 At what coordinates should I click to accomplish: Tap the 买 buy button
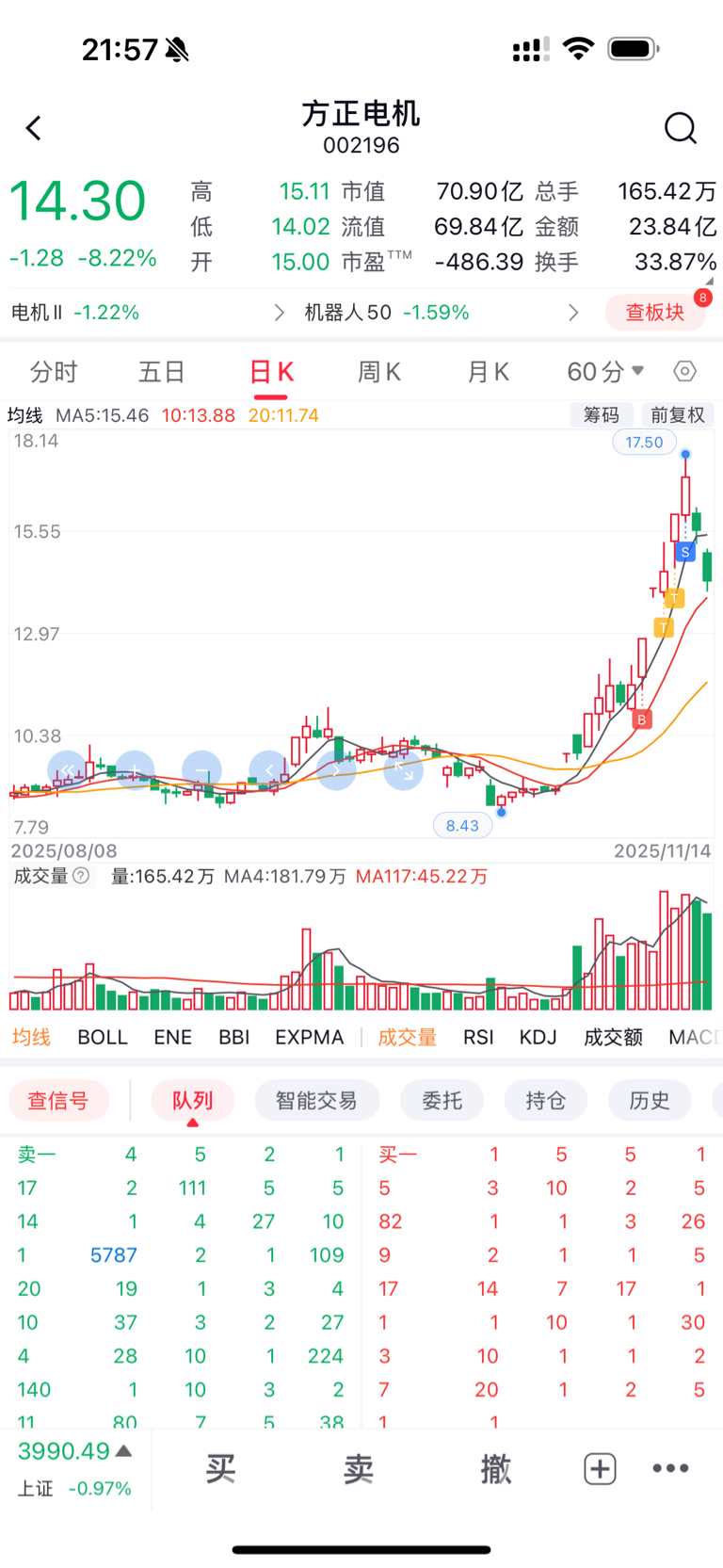pyautogui.click(x=221, y=1468)
